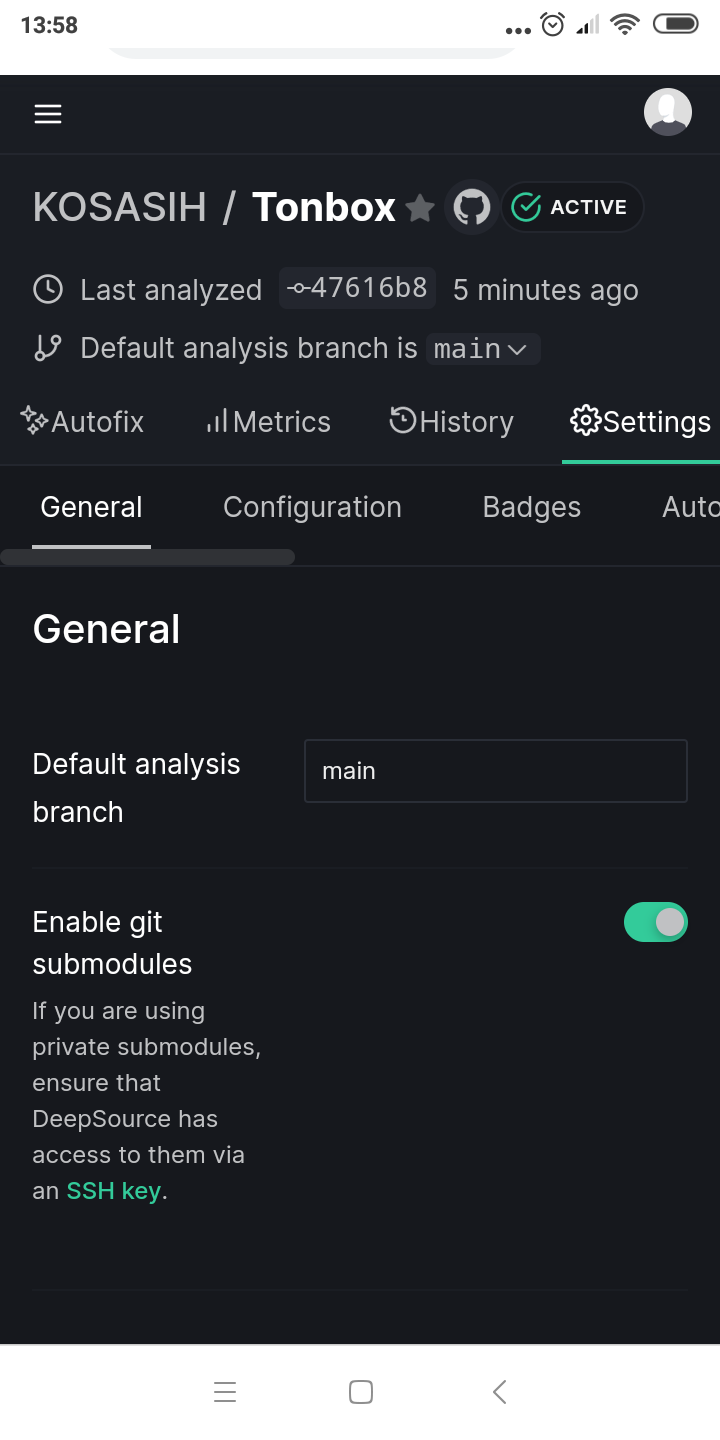Go to the History tab
Screen dimensions: 720x1440
(x=451, y=422)
